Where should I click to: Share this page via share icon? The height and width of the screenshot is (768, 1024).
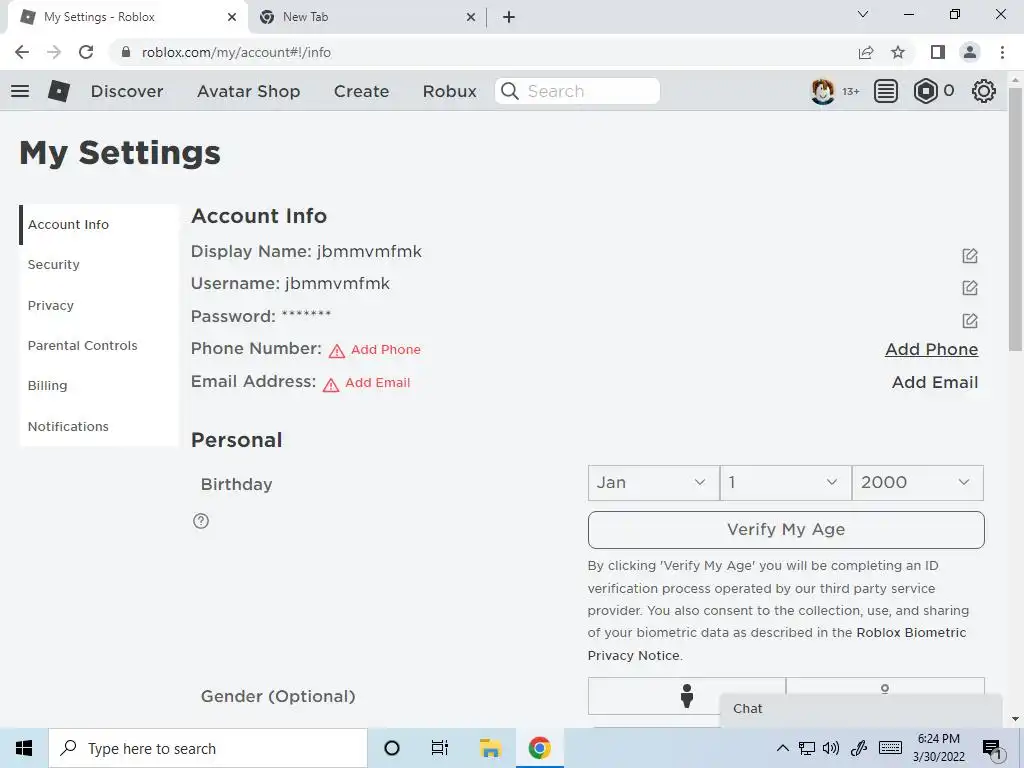click(x=866, y=52)
